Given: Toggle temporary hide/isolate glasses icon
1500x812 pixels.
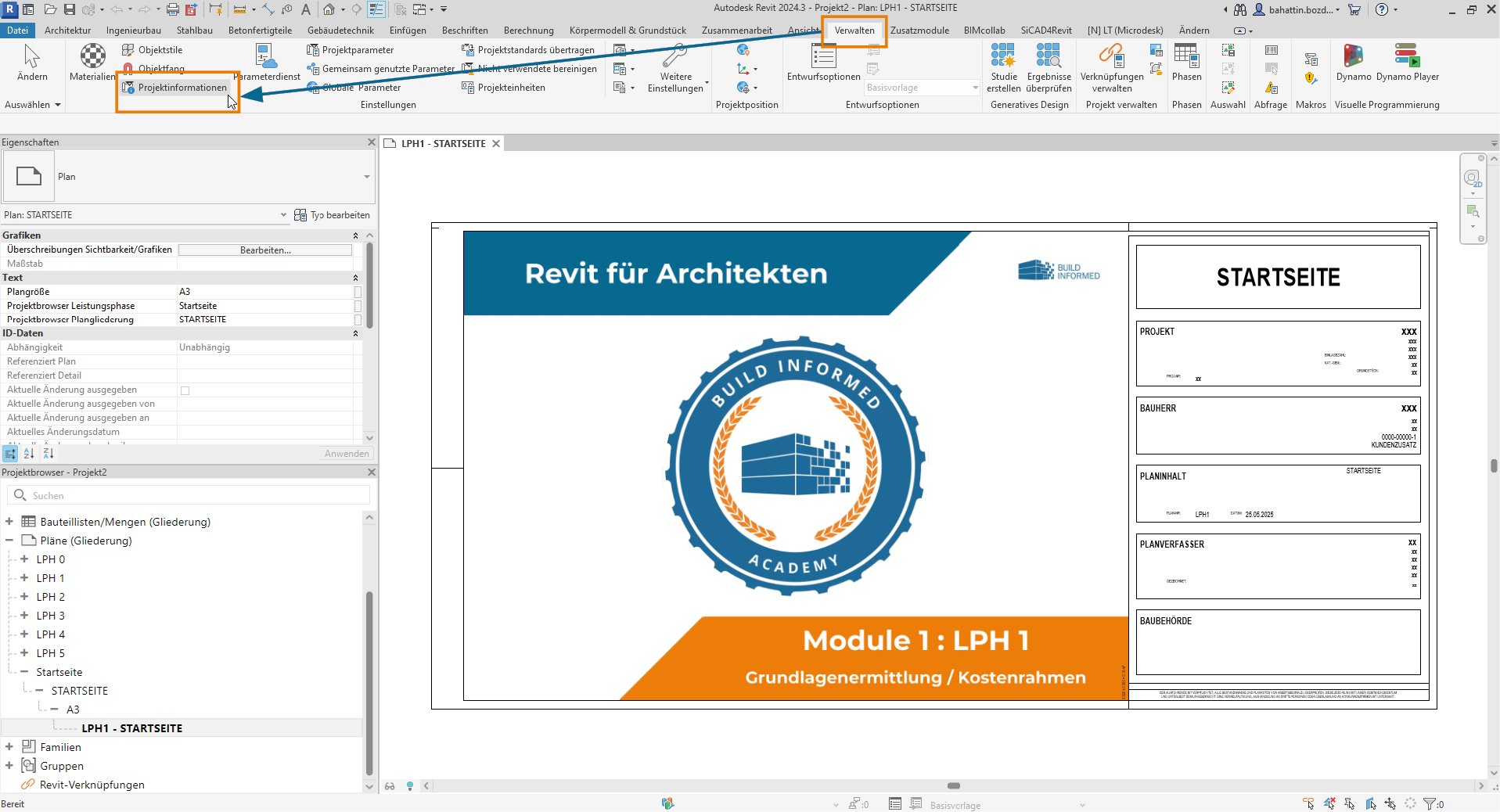Looking at the screenshot, I should click(390, 786).
